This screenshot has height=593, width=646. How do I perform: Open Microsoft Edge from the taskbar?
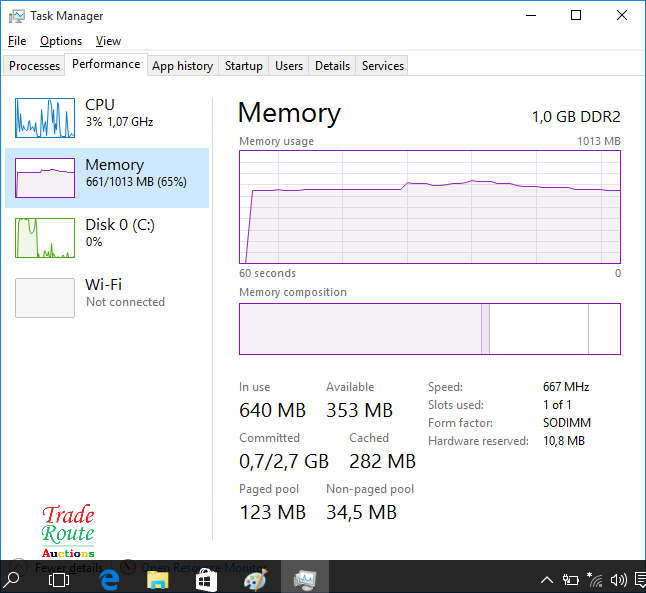110,578
